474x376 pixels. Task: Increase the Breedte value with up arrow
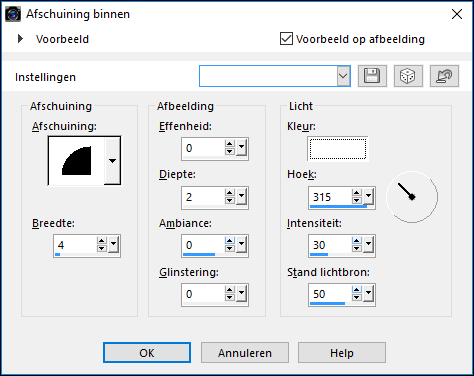102,241
